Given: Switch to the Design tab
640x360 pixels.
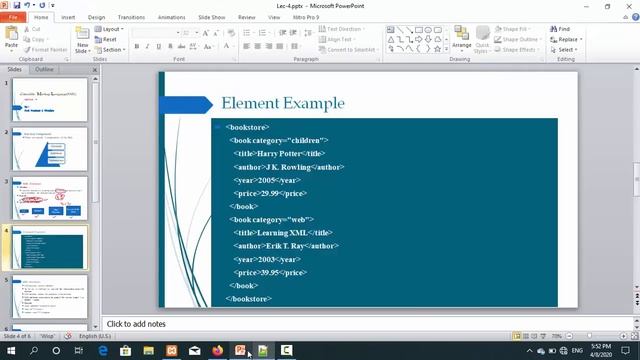Looking at the screenshot, I should (96, 17).
